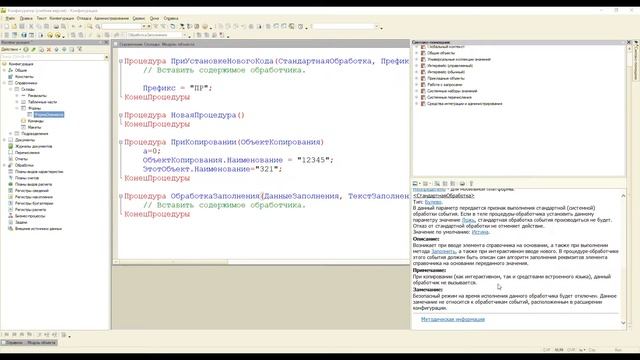Click the Save toolbar icon
Image resolution: width=640 pixels, height=360 pixels.
point(22,27)
